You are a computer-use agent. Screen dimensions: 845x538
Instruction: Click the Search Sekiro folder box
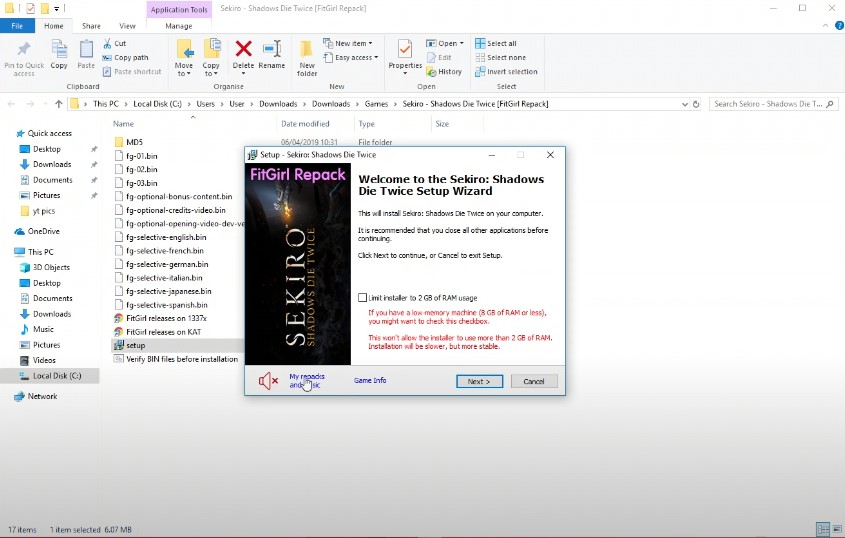774,104
